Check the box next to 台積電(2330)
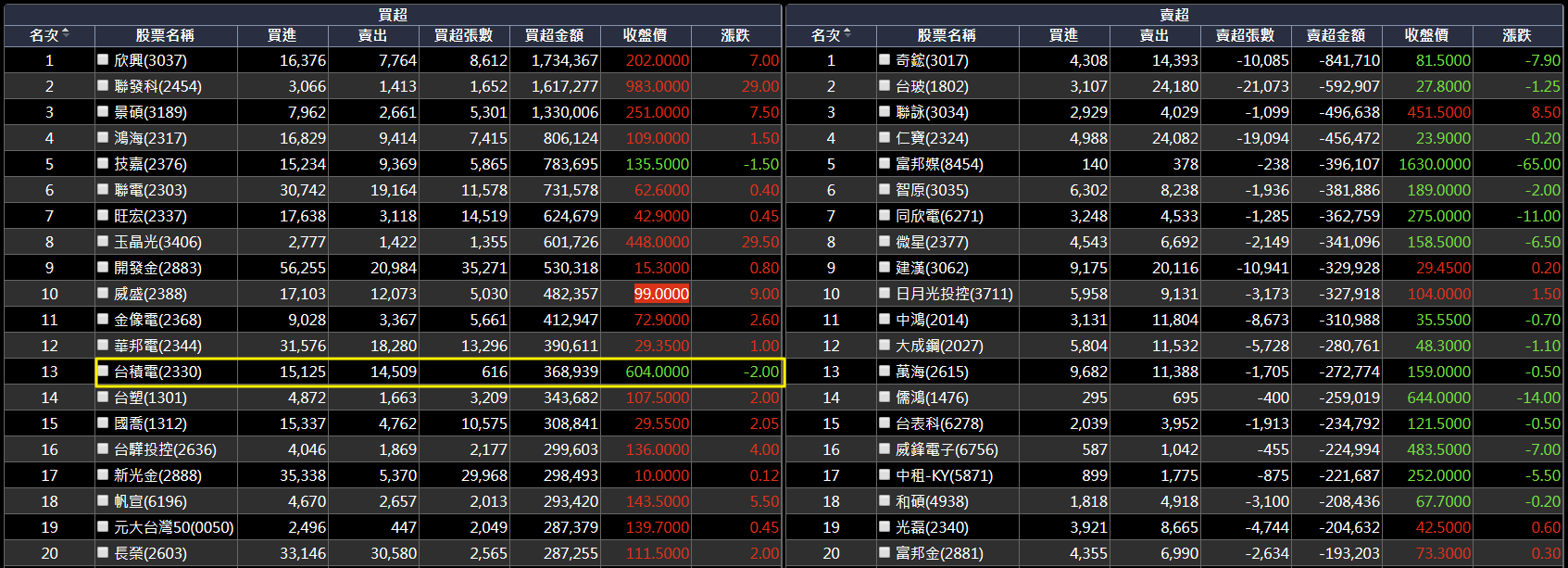This screenshot has height=568, width=1568. click(103, 371)
